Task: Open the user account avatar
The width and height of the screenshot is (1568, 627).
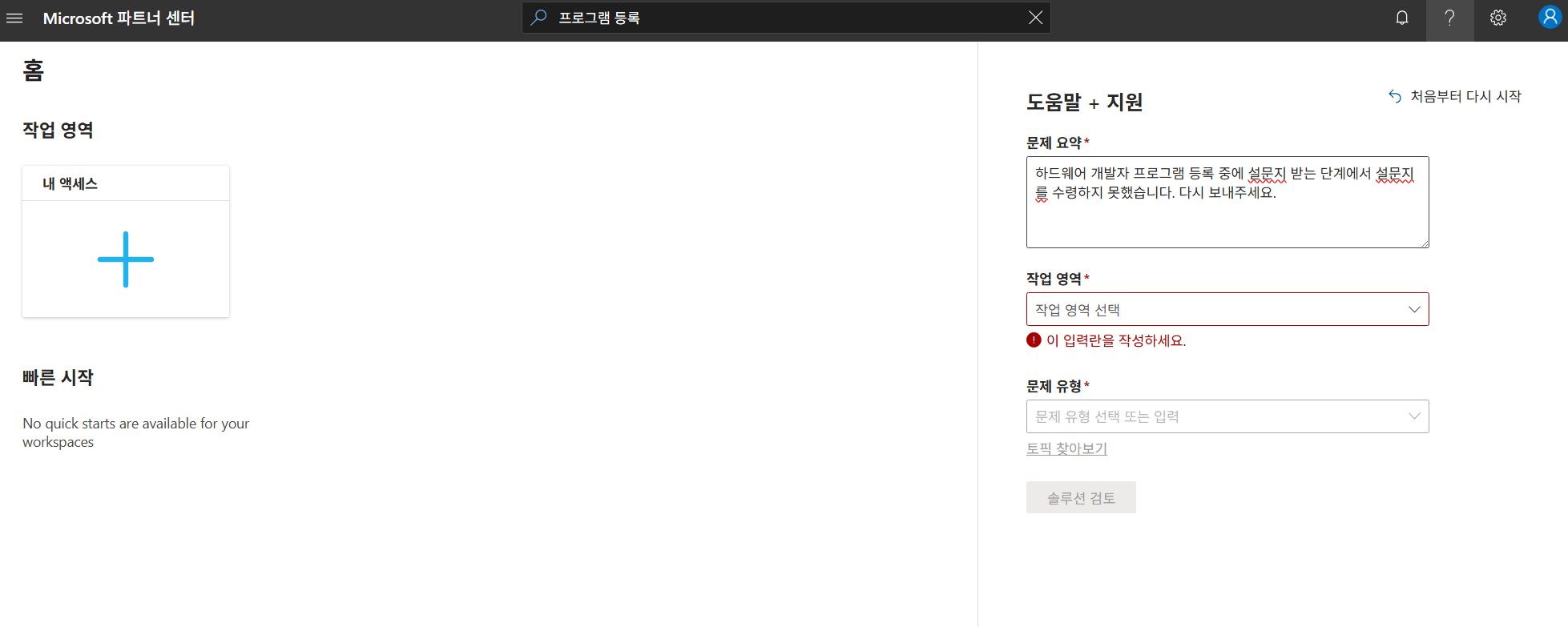Action: [1550, 17]
